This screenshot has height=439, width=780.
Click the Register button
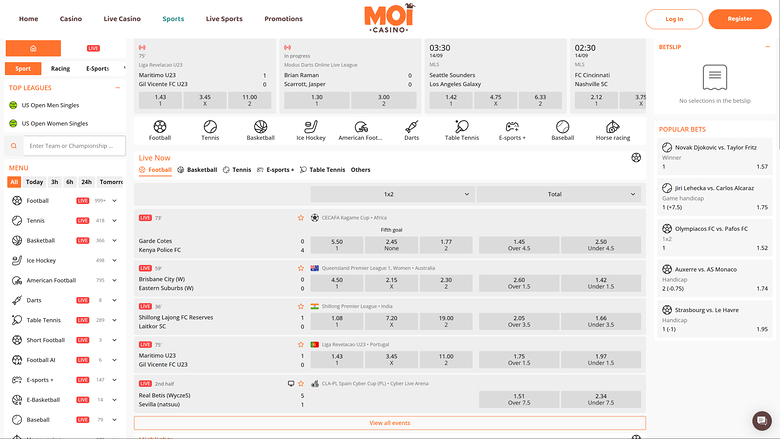[x=739, y=19]
